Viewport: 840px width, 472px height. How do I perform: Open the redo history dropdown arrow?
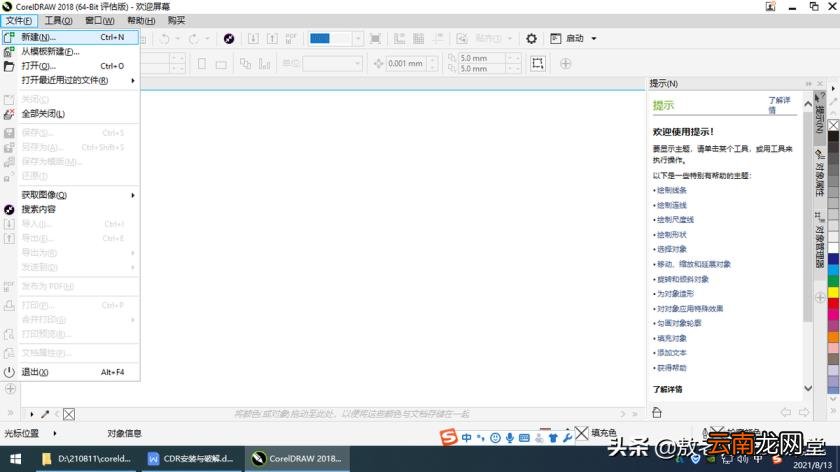[x=207, y=39]
